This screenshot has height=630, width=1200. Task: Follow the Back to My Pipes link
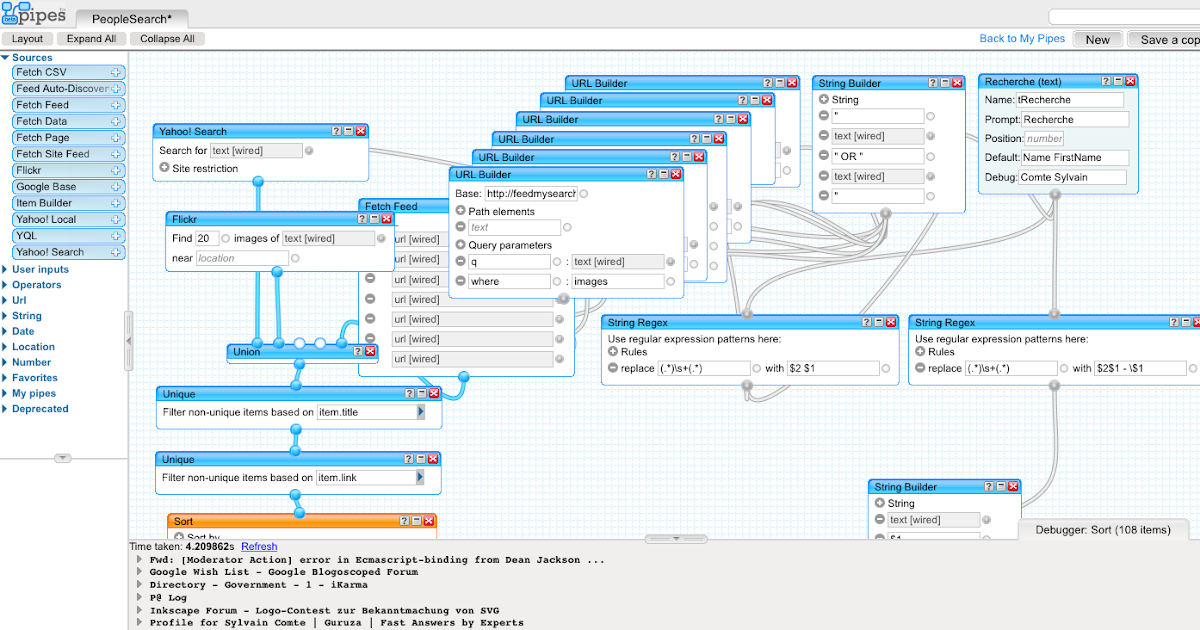click(1022, 39)
